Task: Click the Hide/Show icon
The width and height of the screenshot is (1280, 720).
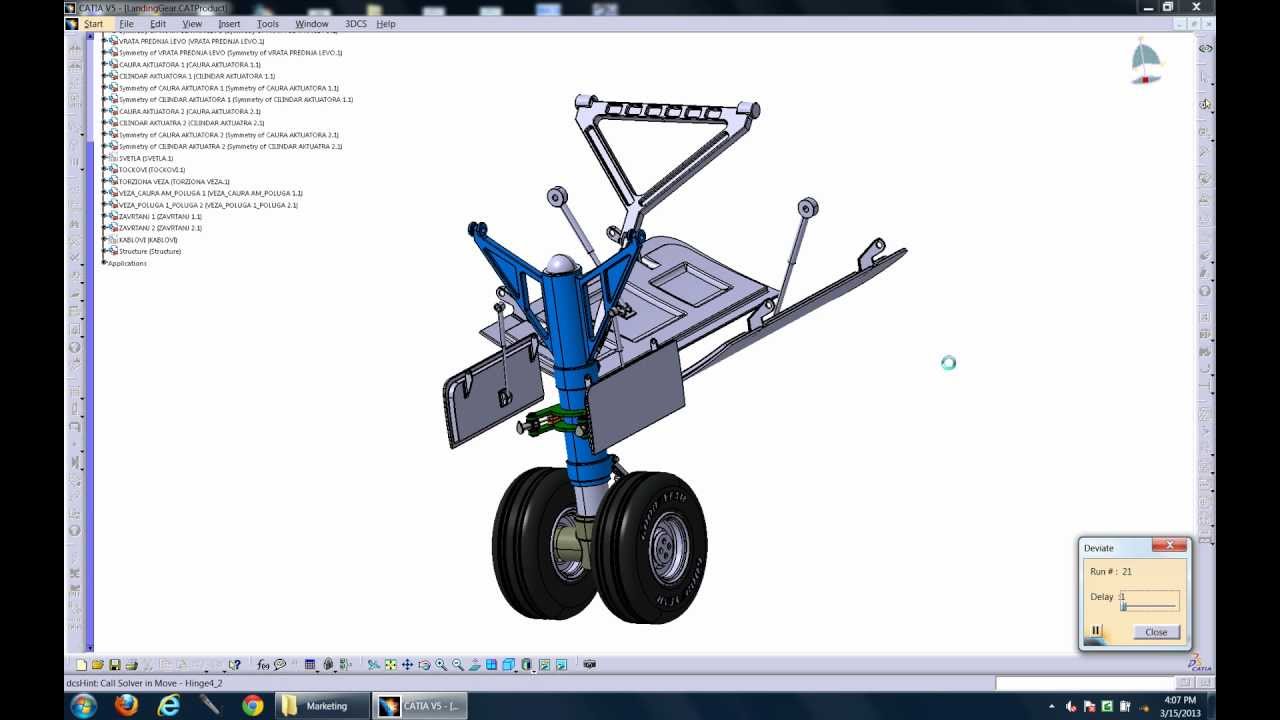Action: point(544,664)
